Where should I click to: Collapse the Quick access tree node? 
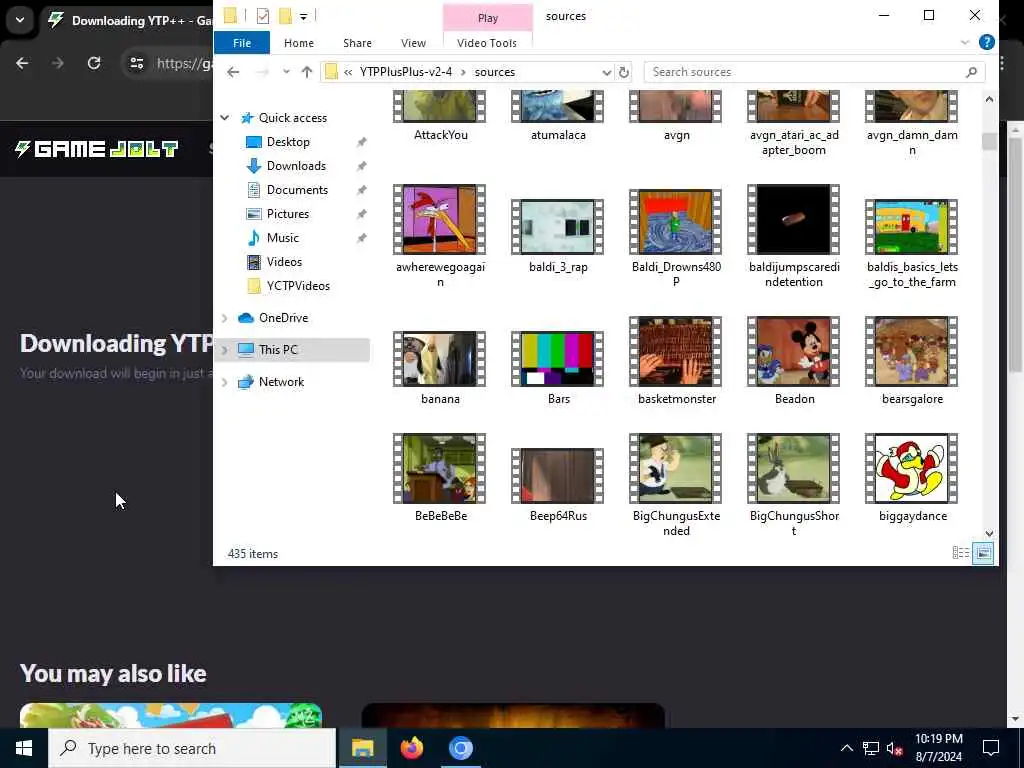pyautogui.click(x=225, y=118)
